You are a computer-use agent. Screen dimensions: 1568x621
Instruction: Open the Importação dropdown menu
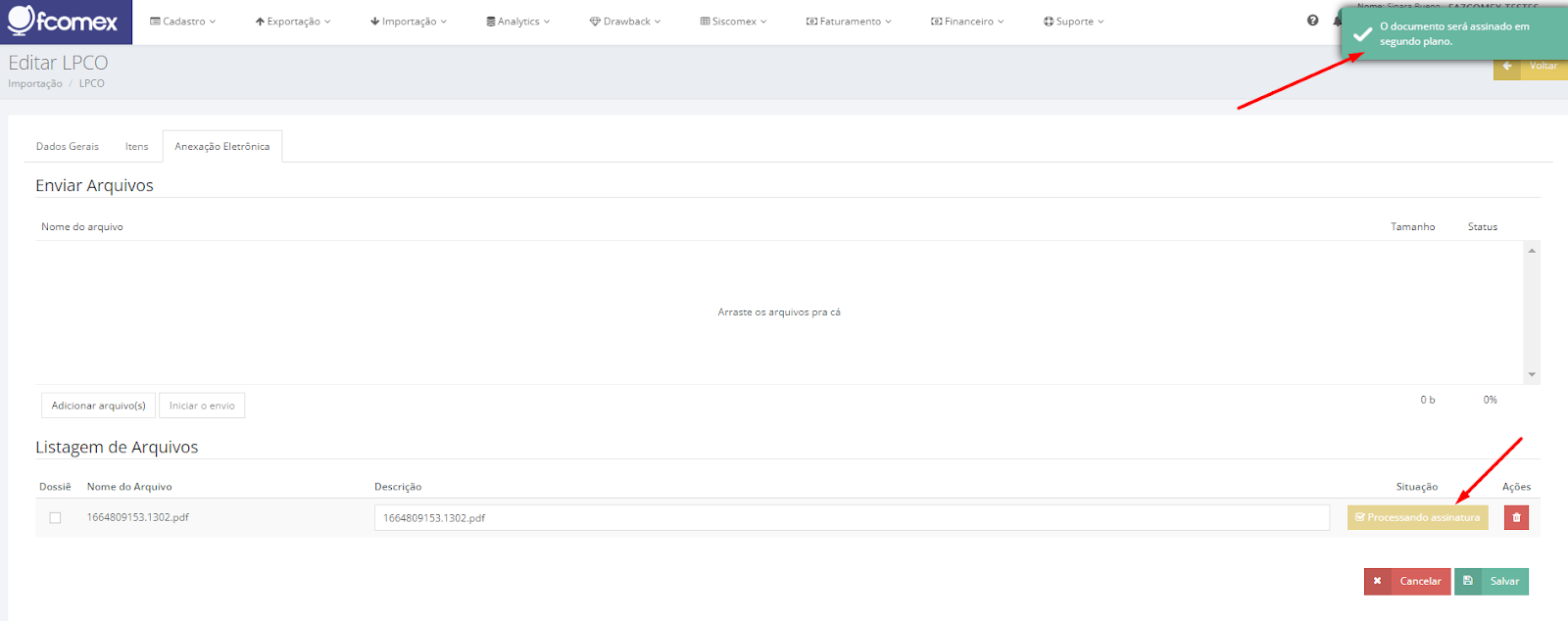(x=409, y=22)
